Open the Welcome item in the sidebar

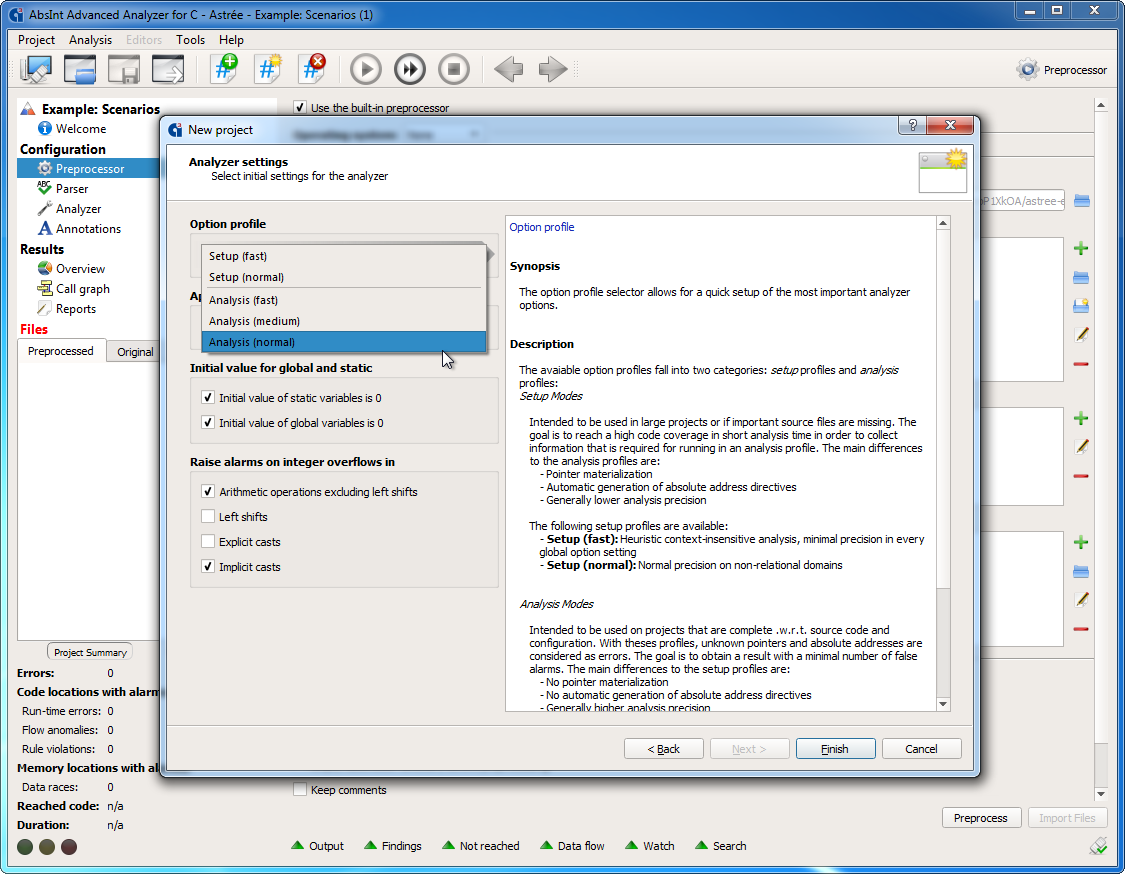80,128
